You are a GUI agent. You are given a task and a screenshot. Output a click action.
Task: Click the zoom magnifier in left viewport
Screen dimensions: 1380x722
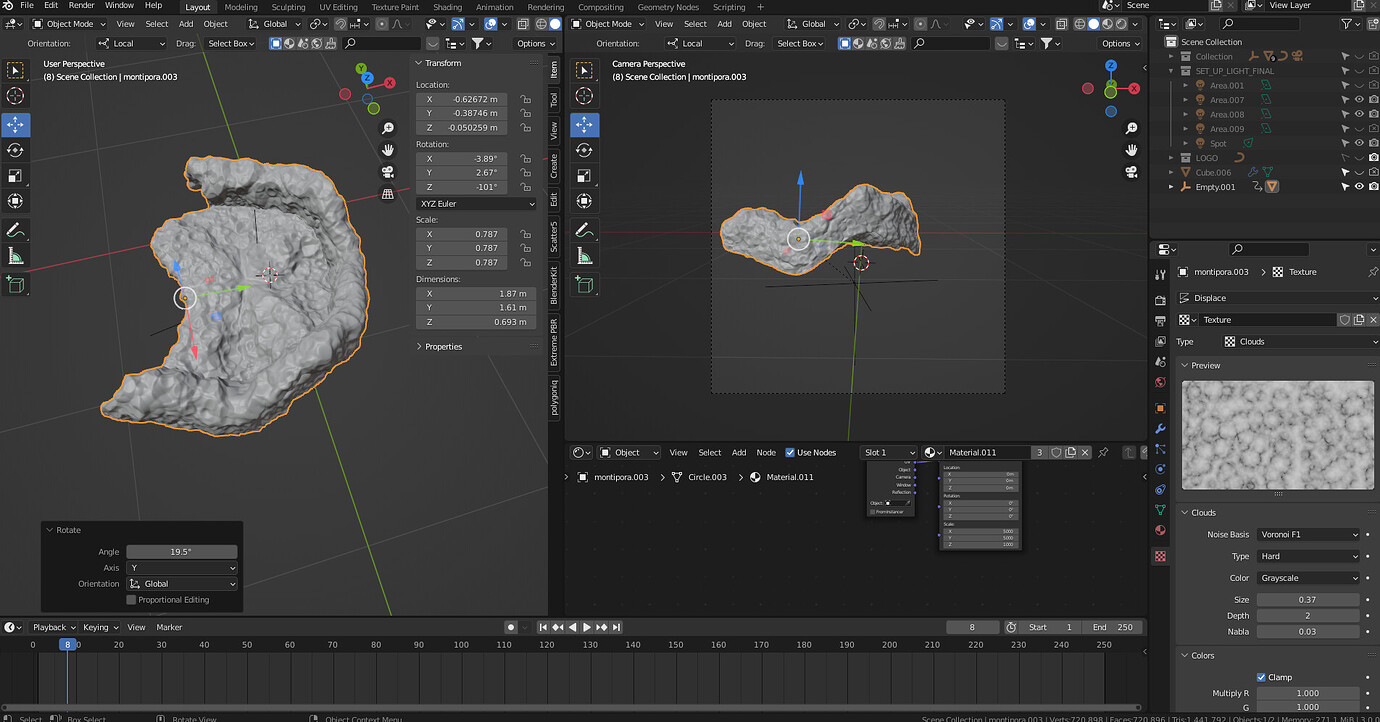(x=387, y=128)
